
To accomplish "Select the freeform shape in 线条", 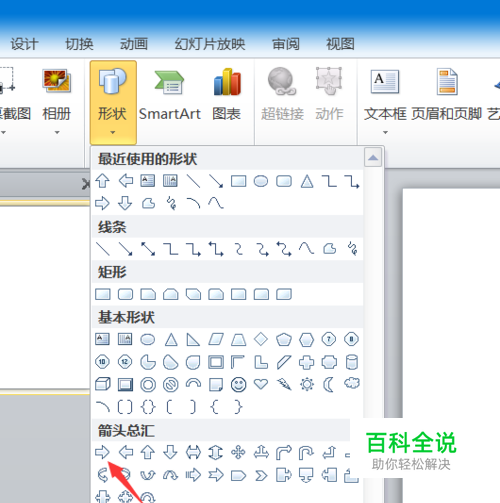I will click(x=329, y=249).
